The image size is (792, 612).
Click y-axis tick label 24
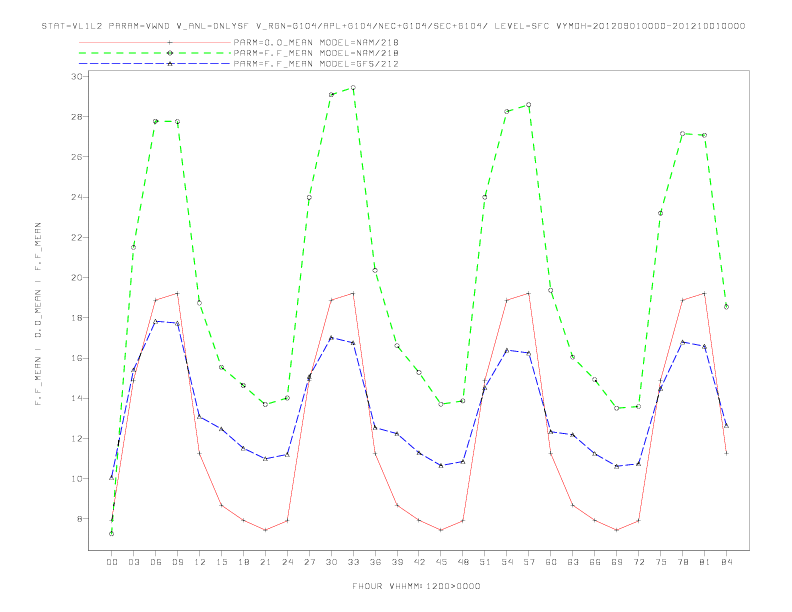(x=78, y=197)
